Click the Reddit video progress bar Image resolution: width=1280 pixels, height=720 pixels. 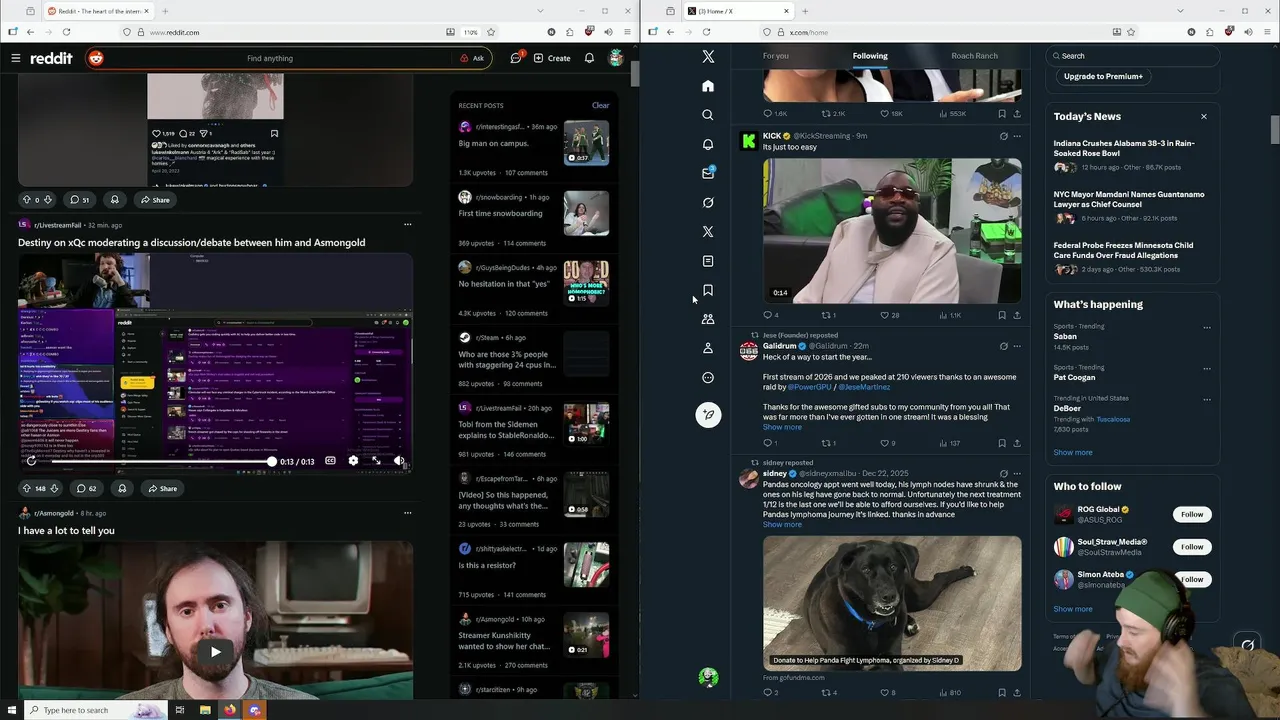[x=162, y=461]
